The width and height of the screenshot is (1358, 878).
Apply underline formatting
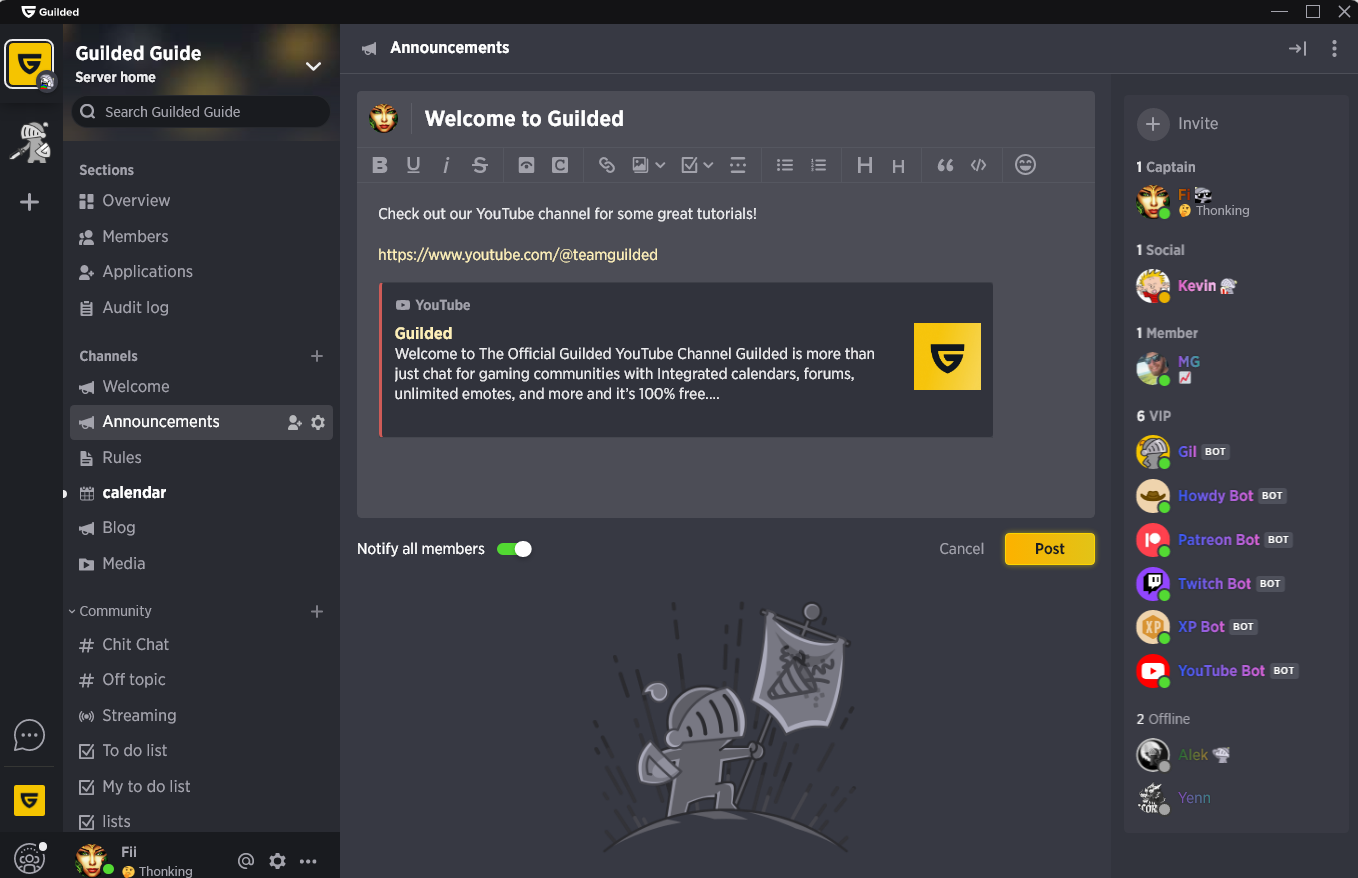[x=413, y=166]
